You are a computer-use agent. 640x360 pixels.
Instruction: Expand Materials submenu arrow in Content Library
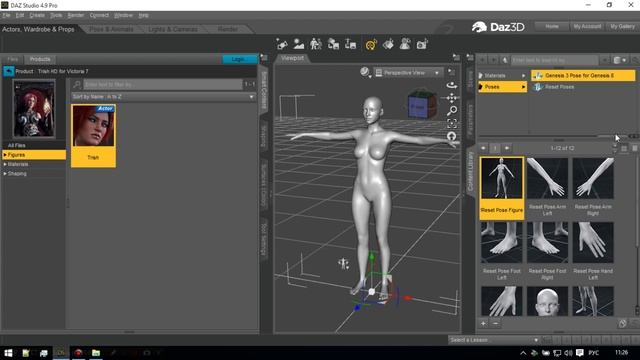[523, 76]
